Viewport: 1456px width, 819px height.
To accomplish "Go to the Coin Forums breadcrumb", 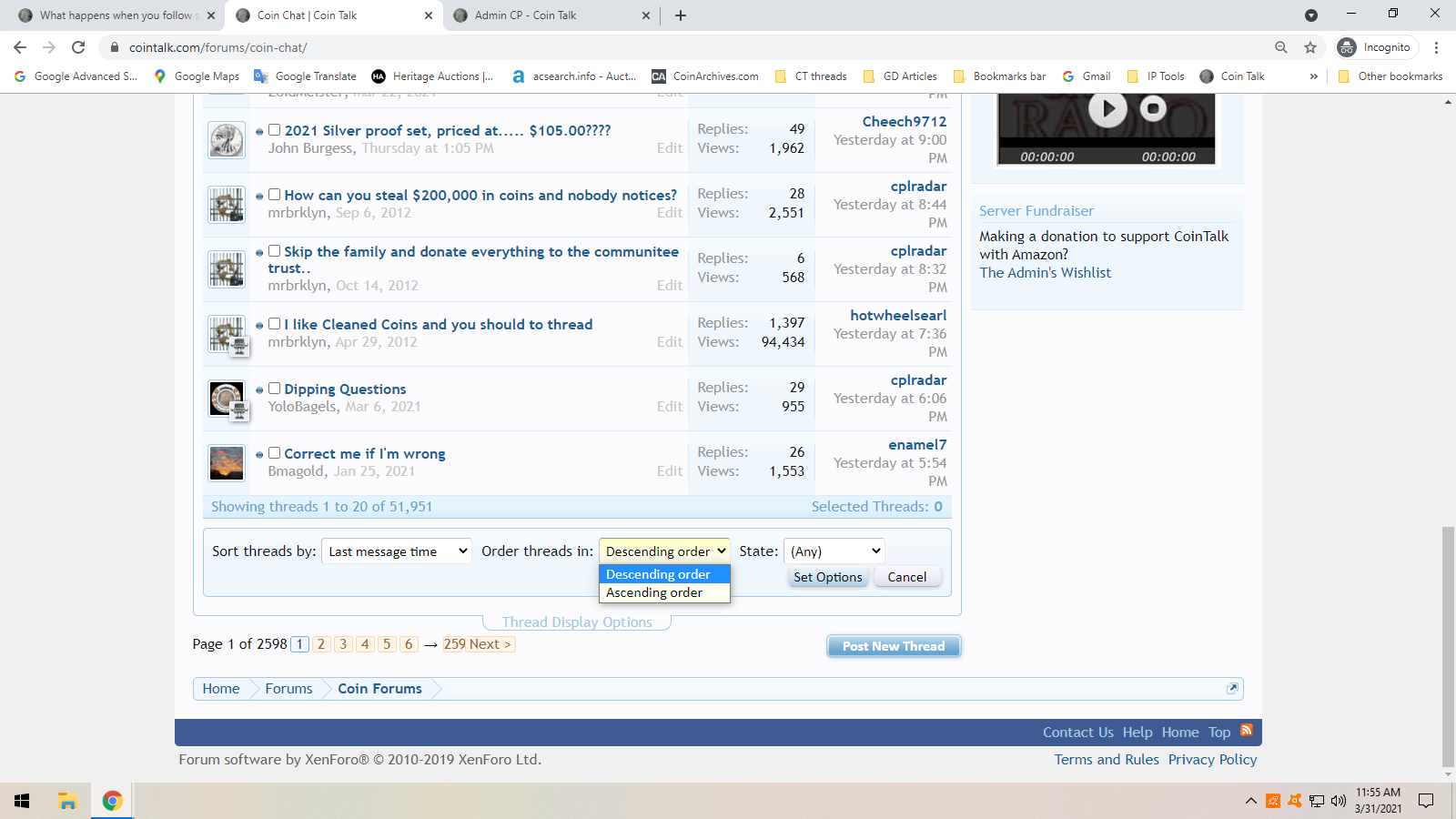I will tap(379, 689).
